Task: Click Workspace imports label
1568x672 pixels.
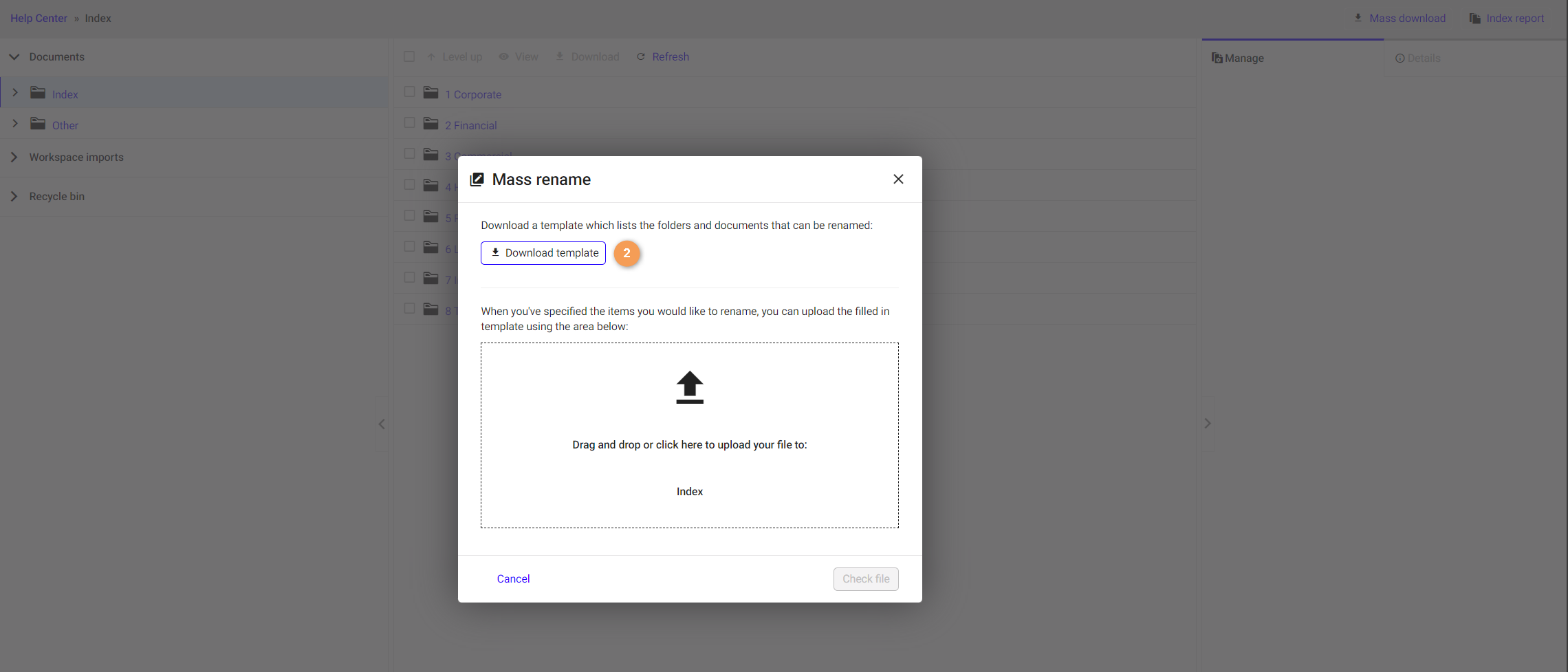Action: pos(76,158)
